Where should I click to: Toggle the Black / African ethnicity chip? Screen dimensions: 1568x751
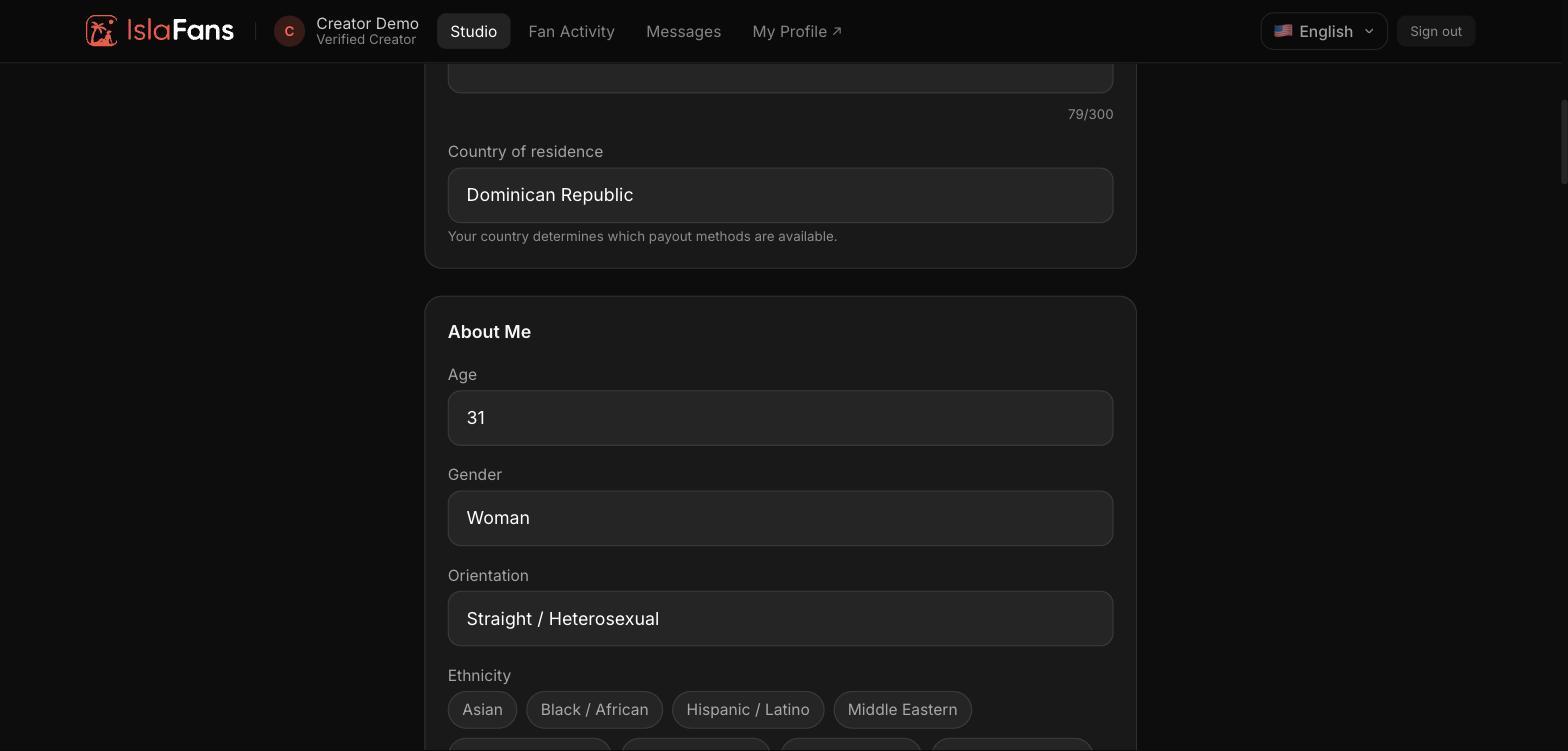tap(594, 709)
